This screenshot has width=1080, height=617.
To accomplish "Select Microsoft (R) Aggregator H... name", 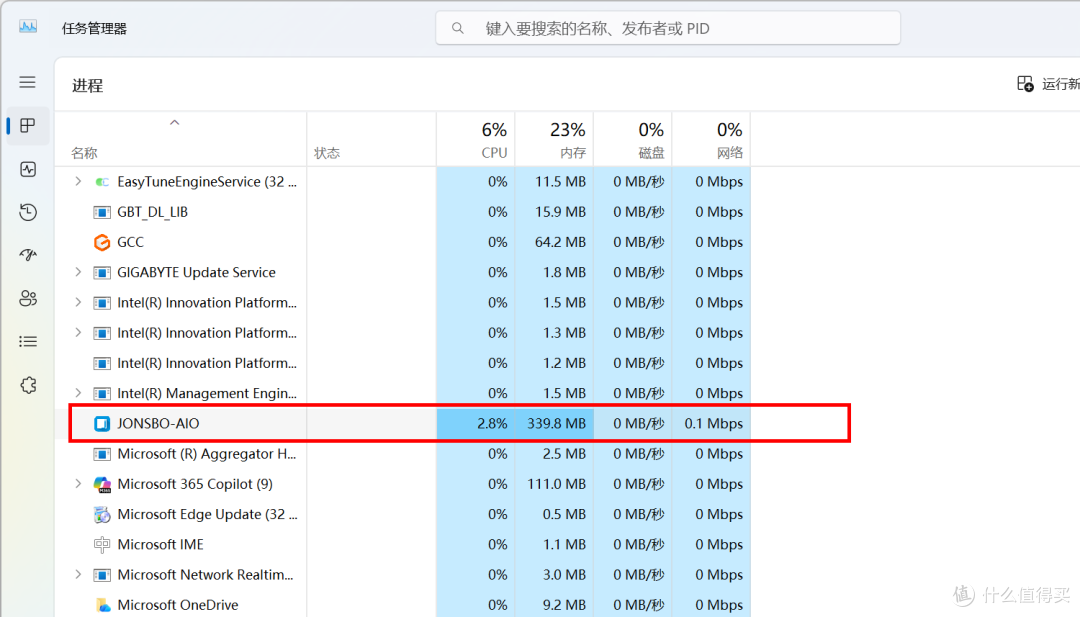I will coord(207,454).
